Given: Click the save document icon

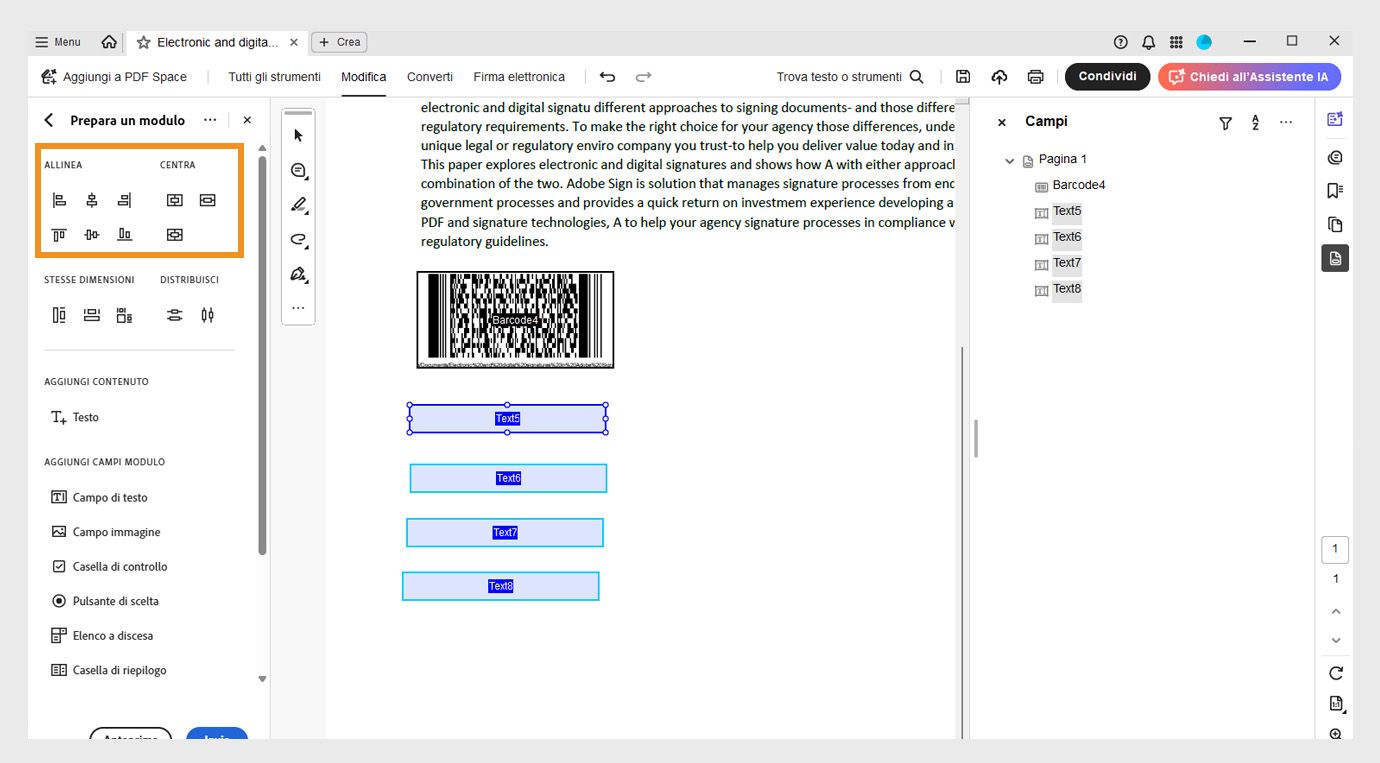Looking at the screenshot, I should (963, 77).
